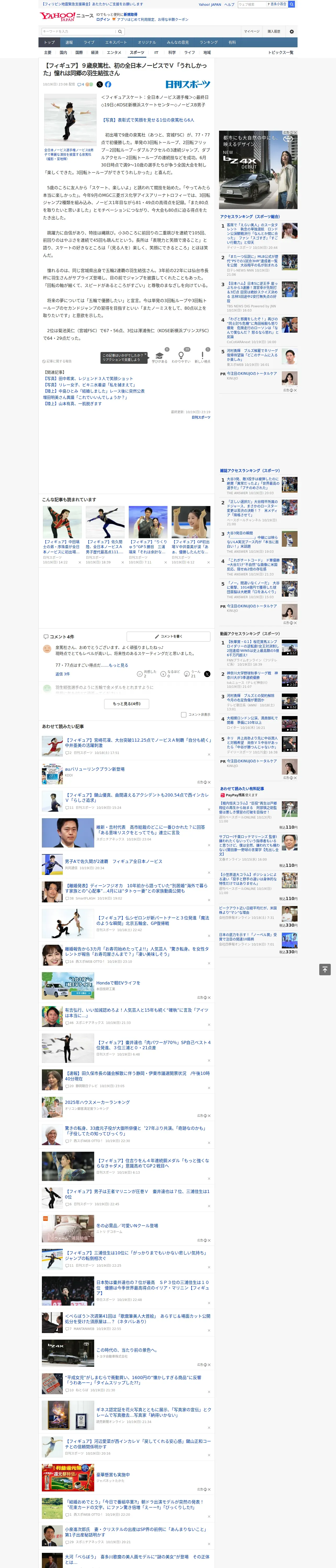The image size is (336, 1568).
Task: Open magazine ranking 大谷3発、敵3投手は被弾したのに
Action: (x=253, y=483)
